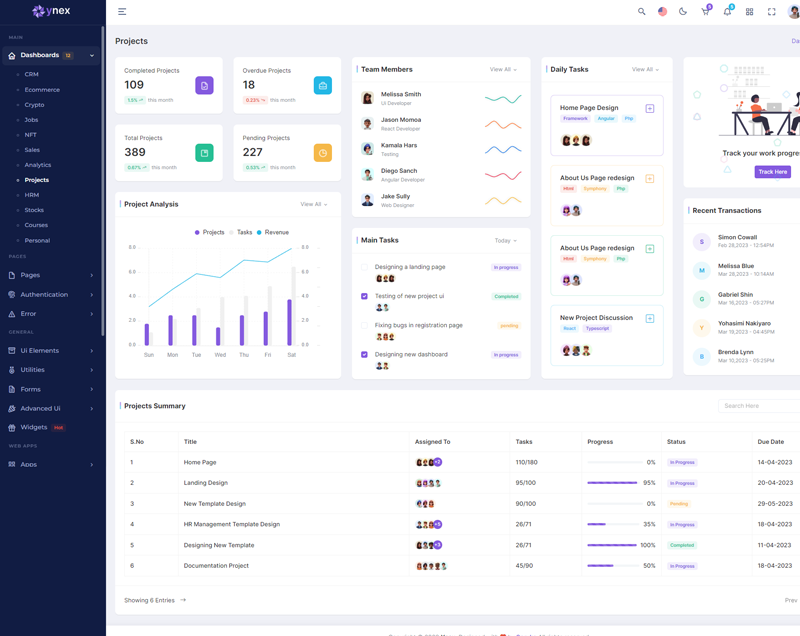Check the 'Designing a landing page' task
The image size is (800, 636).
[x=364, y=267]
